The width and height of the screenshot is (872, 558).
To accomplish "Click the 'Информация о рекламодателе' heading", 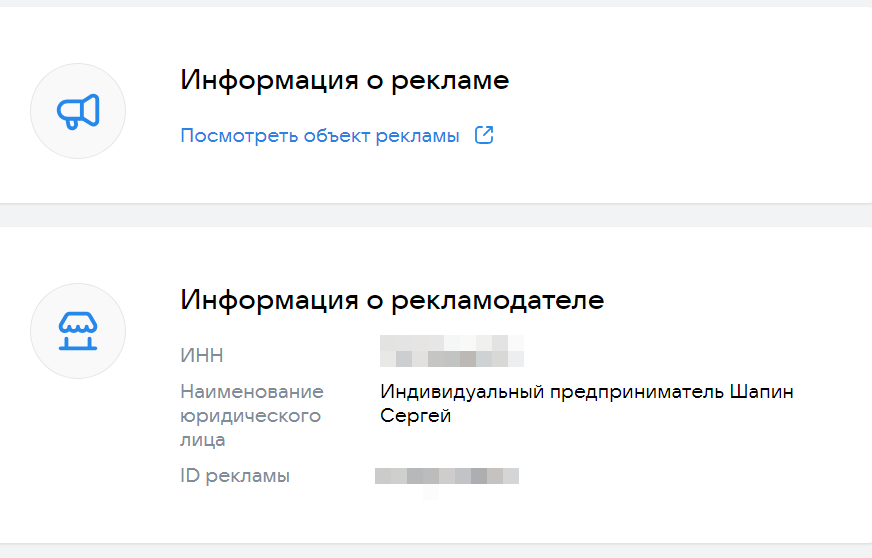I will [x=392, y=300].
